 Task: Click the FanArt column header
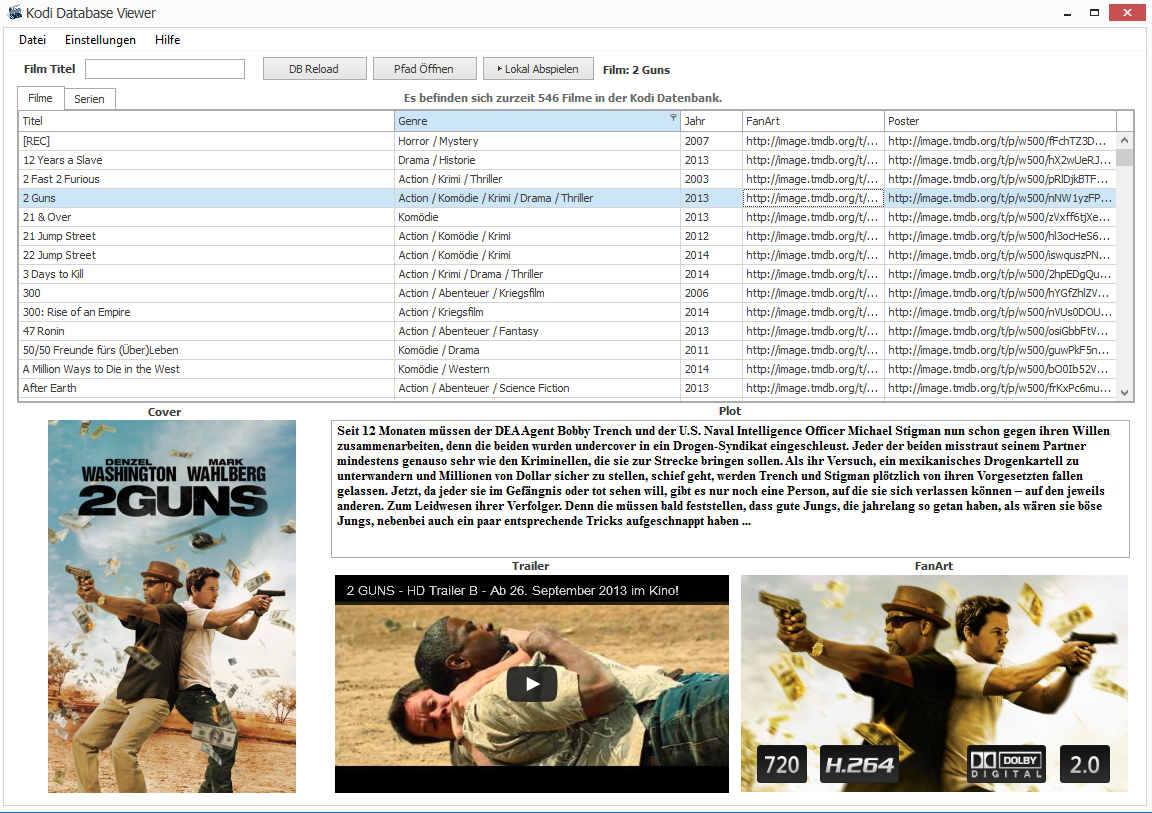click(x=813, y=121)
